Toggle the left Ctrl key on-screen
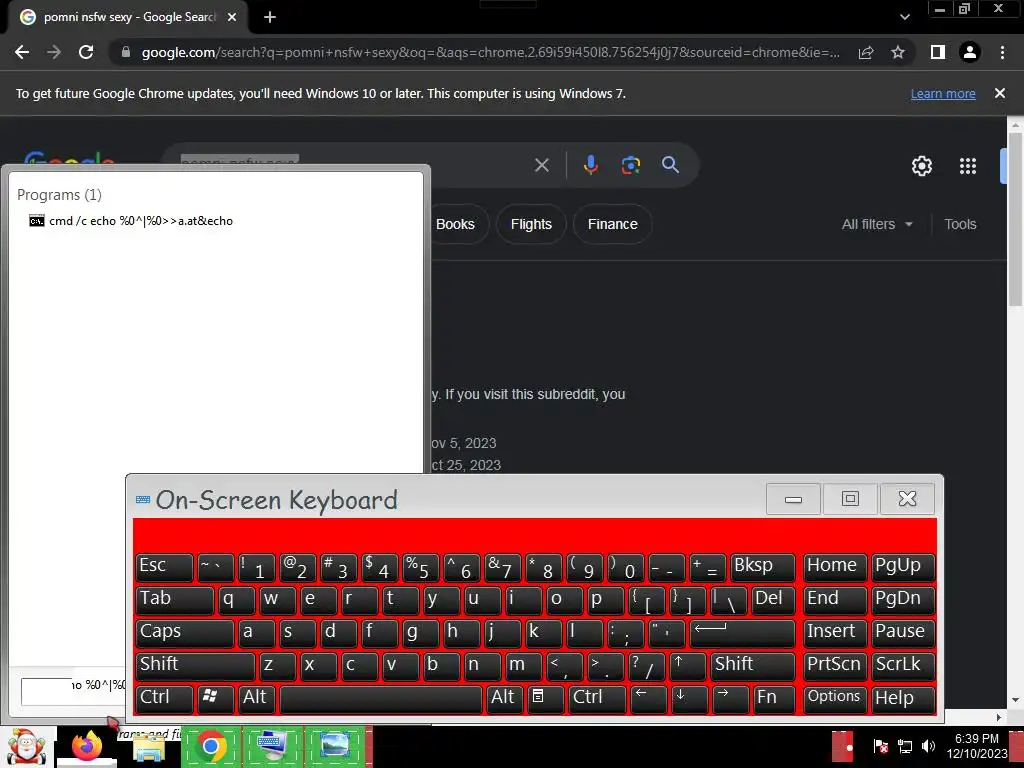Viewport: 1024px width, 768px height. (x=164, y=698)
